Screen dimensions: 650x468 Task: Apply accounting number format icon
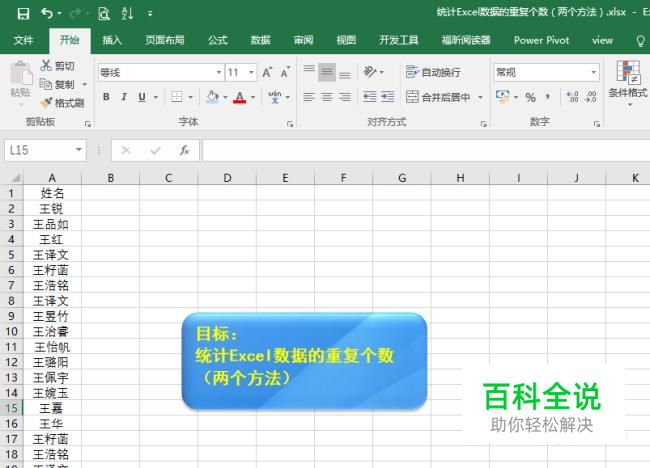click(502, 97)
